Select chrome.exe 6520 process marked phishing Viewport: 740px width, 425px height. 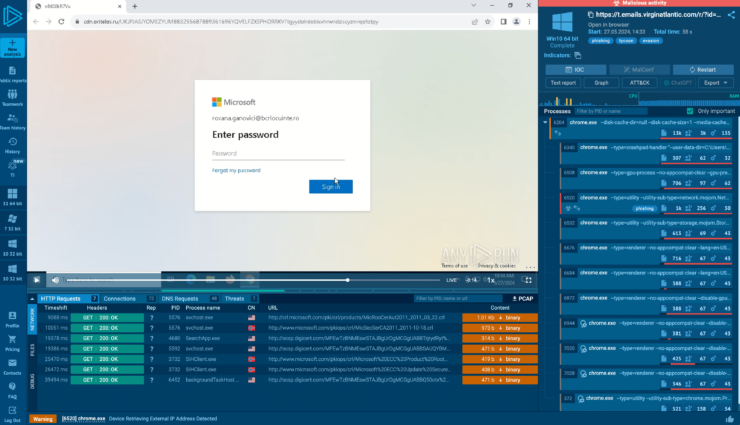pyautogui.click(x=647, y=203)
